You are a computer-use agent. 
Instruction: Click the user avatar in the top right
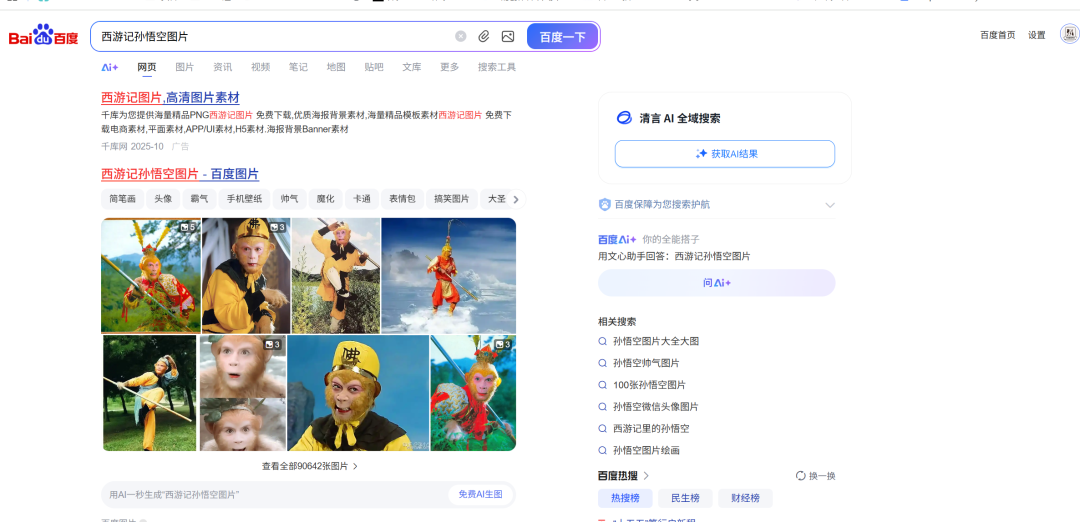[x=1069, y=35]
